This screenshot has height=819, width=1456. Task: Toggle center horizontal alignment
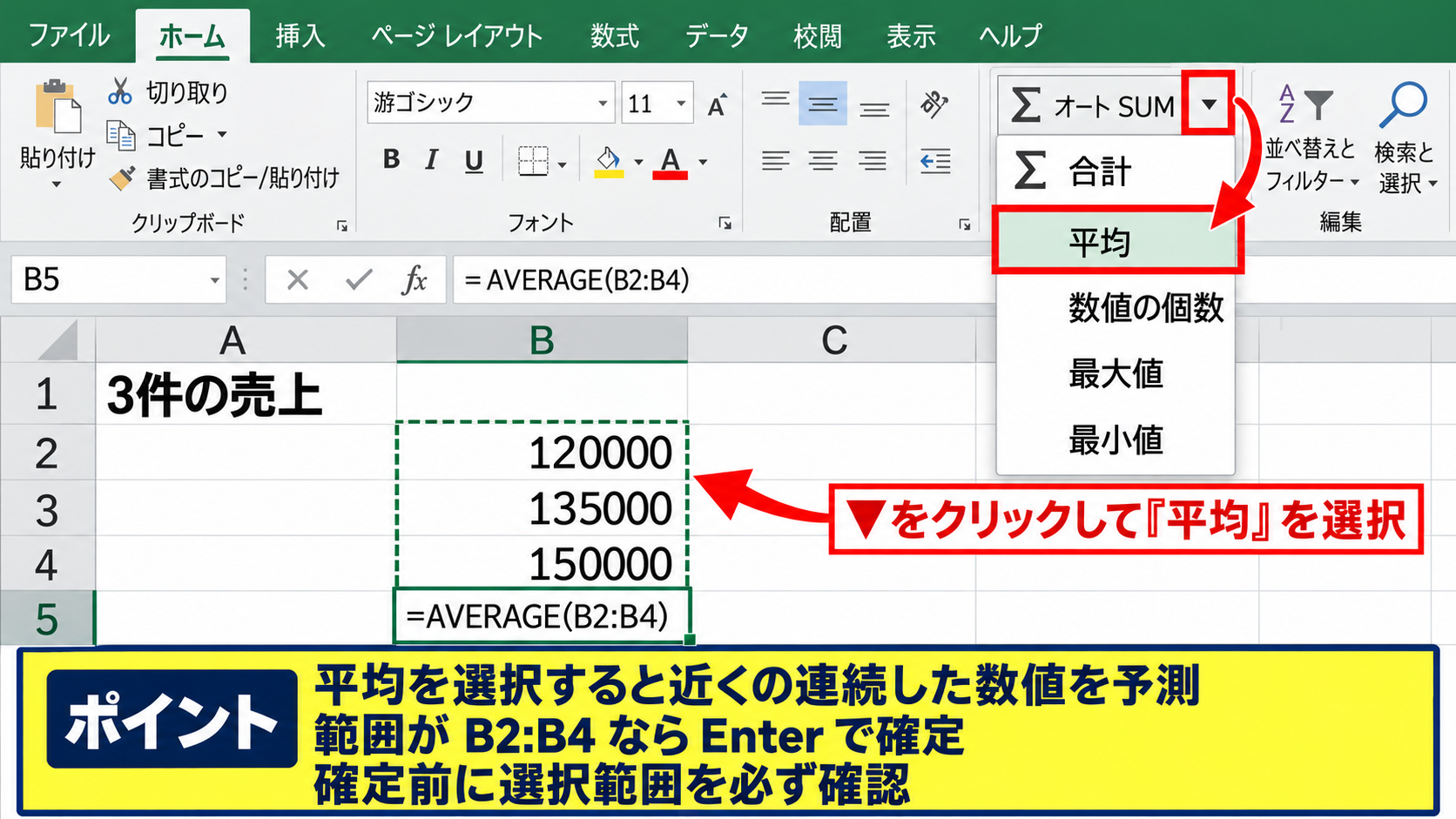823,161
